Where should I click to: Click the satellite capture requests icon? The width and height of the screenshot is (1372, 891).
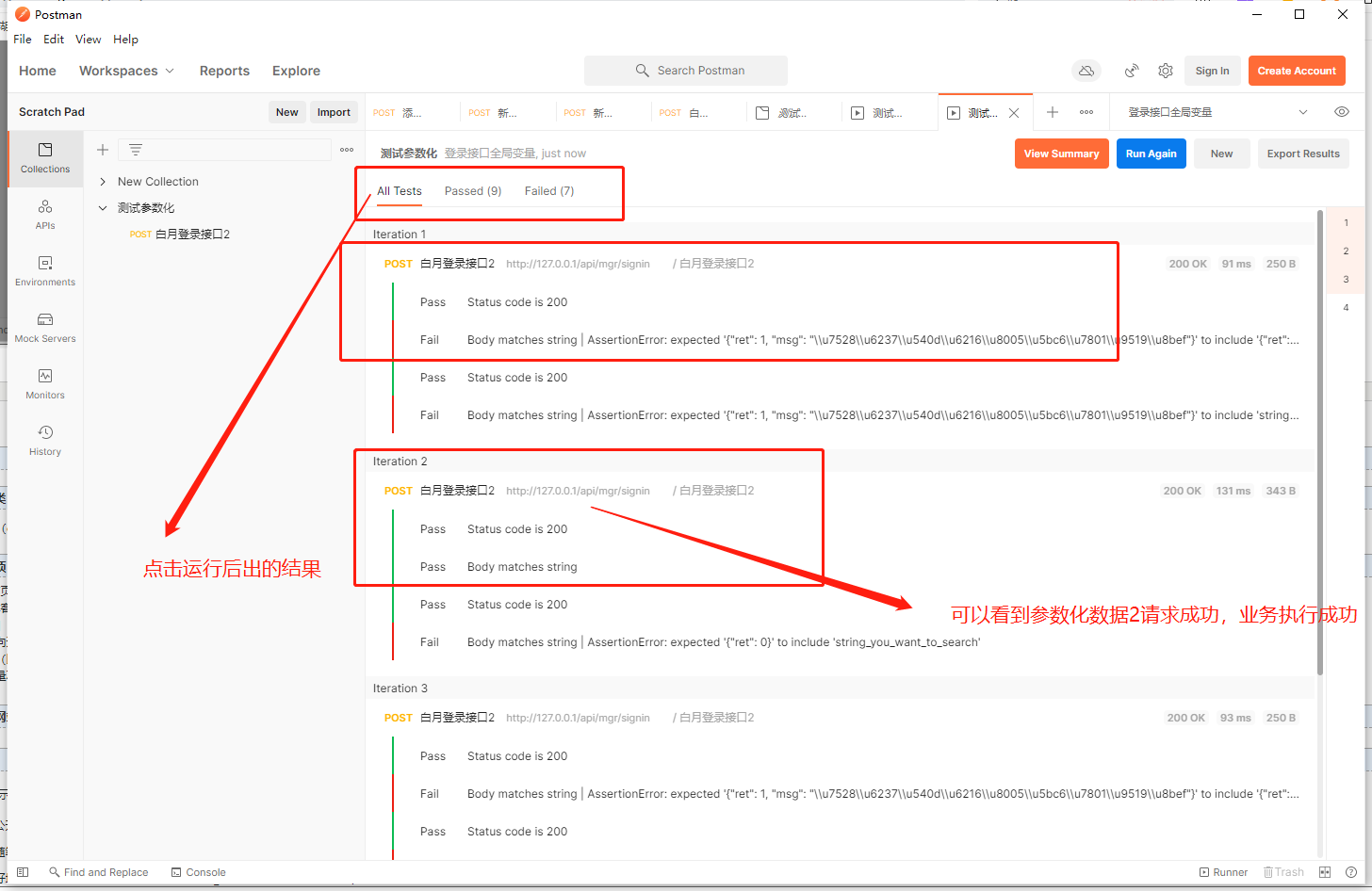click(x=1132, y=71)
